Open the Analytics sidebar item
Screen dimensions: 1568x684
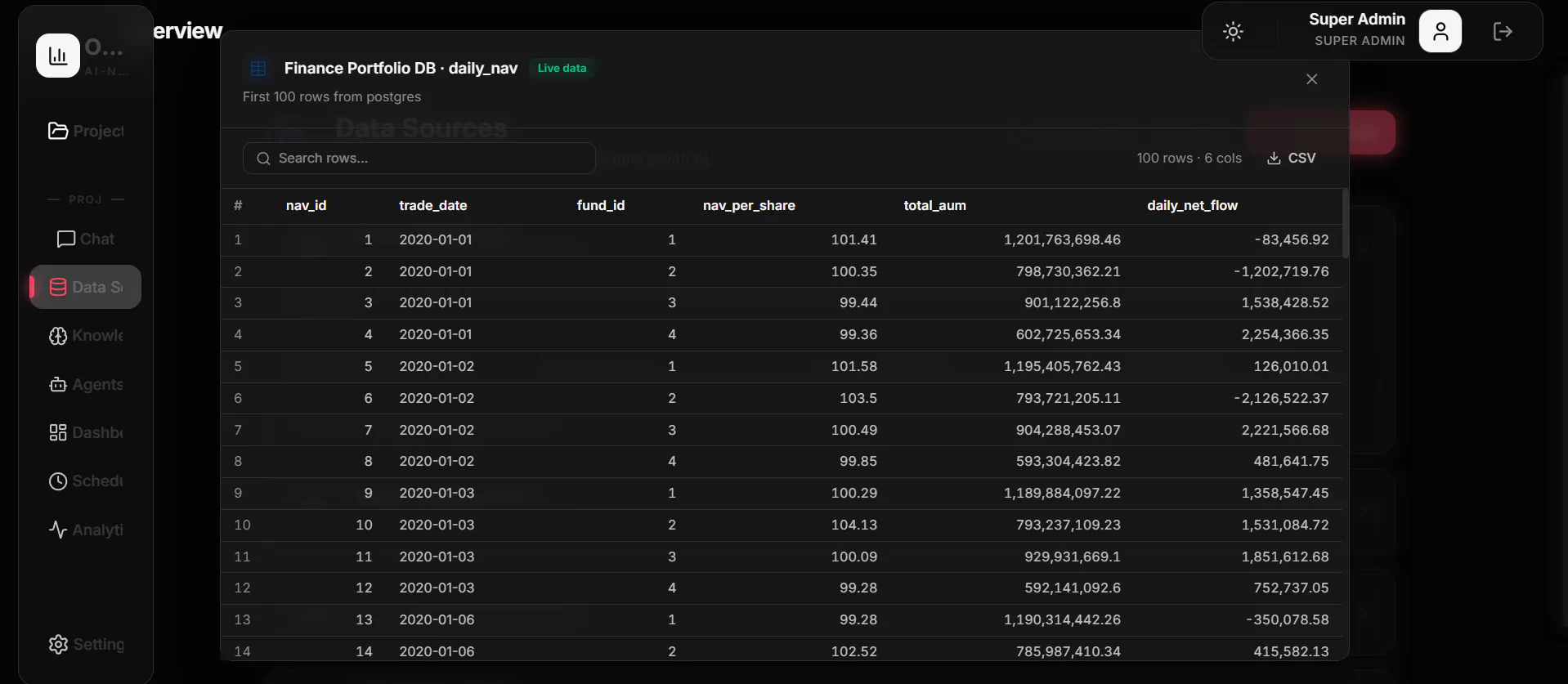(x=86, y=530)
